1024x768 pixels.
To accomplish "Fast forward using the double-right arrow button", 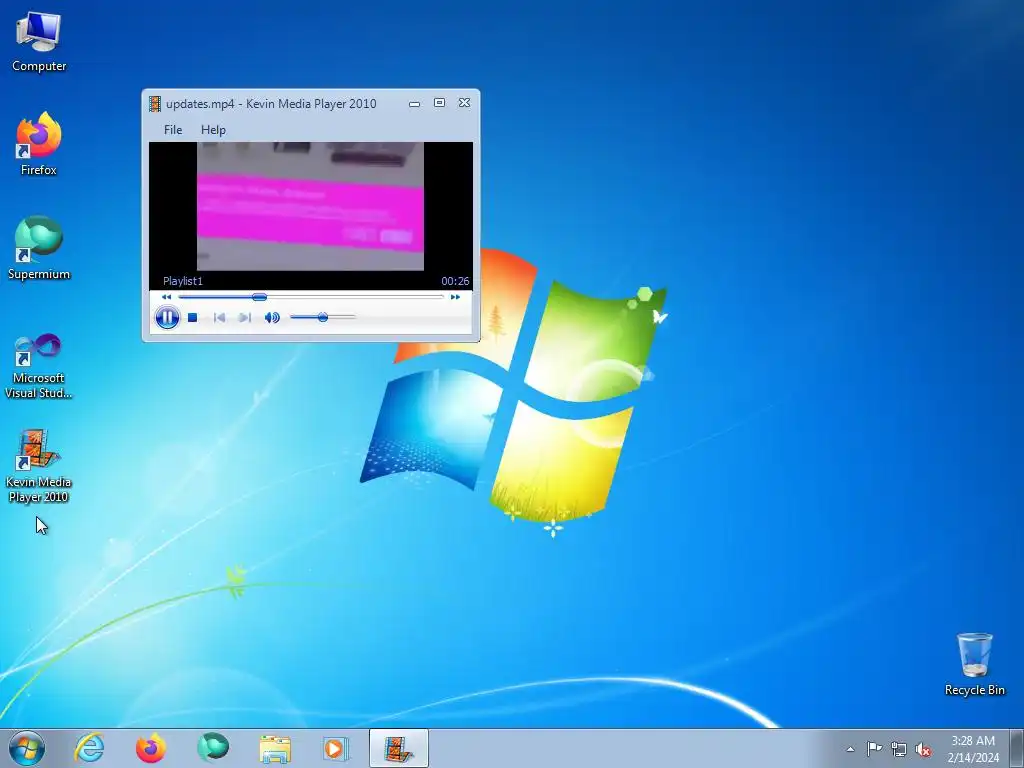I will 455,297.
